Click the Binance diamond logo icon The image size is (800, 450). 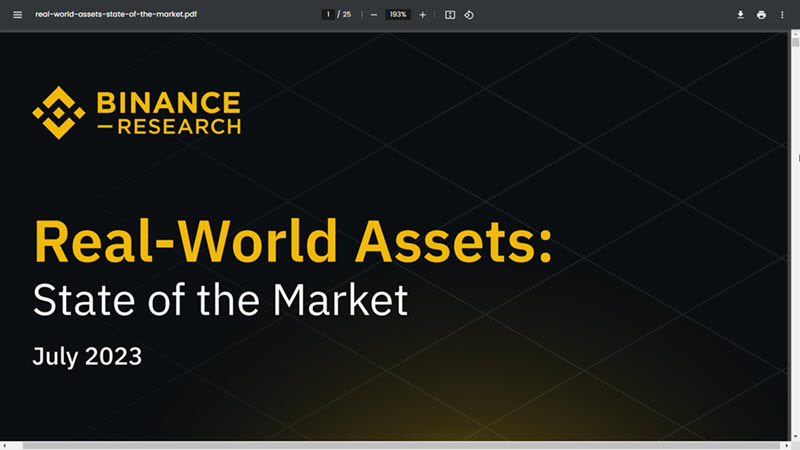pyautogui.click(x=59, y=112)
